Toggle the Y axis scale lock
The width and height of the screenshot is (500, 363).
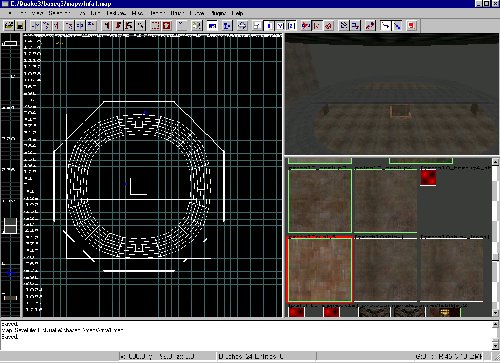point(280,26)
